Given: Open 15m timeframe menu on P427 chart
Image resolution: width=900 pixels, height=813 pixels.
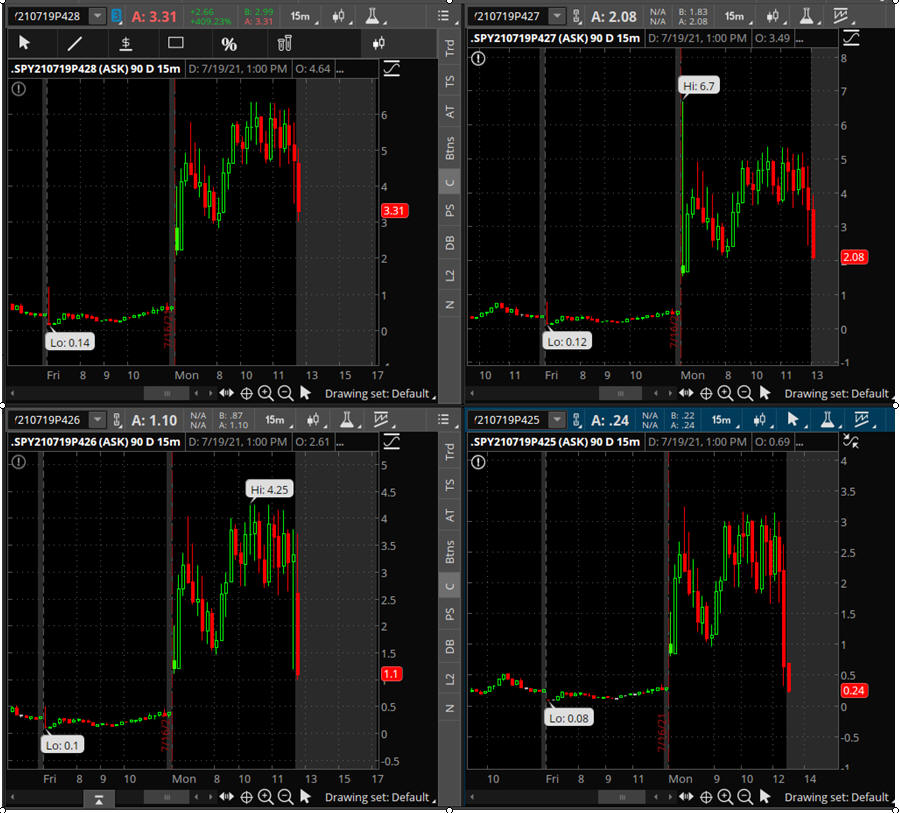Looking at the screenshot, I should 736,16.
